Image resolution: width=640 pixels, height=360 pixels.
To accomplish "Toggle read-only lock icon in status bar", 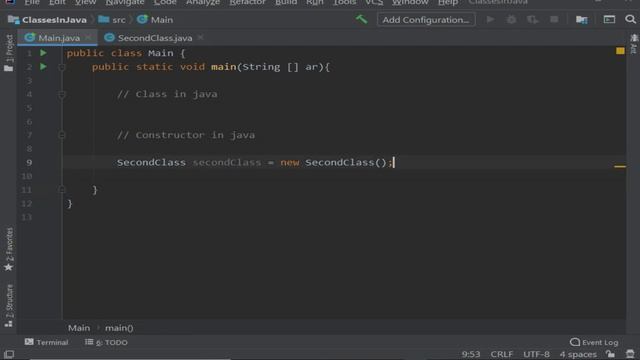I will point(610,354).
